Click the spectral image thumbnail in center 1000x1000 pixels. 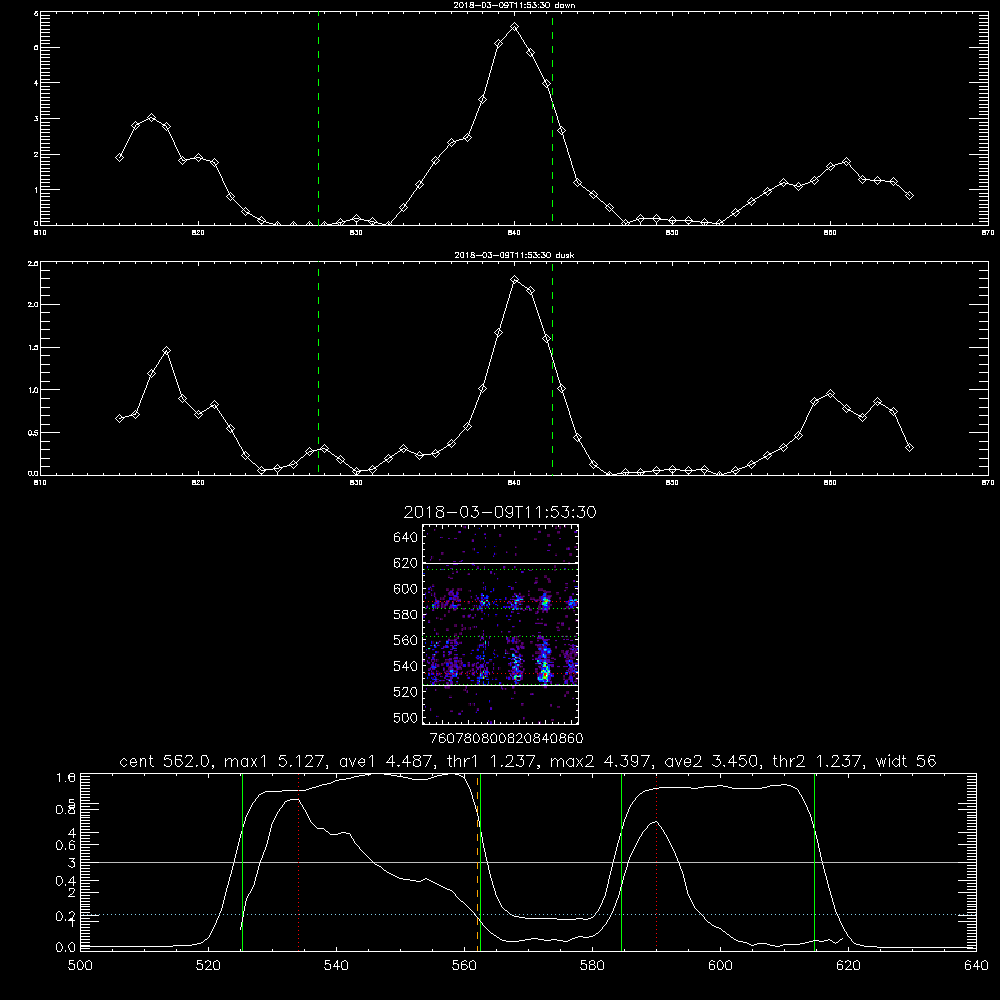pyautogui.click(x=501, y=624)
